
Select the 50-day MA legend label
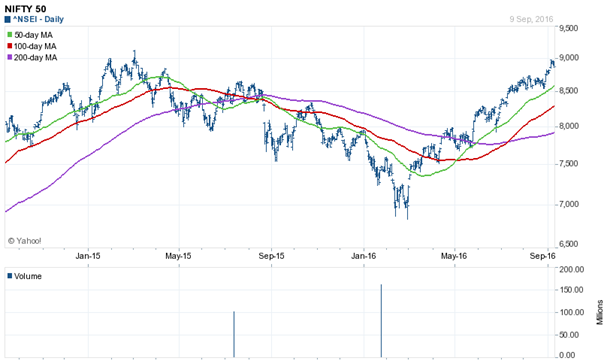tap(33, 35)
